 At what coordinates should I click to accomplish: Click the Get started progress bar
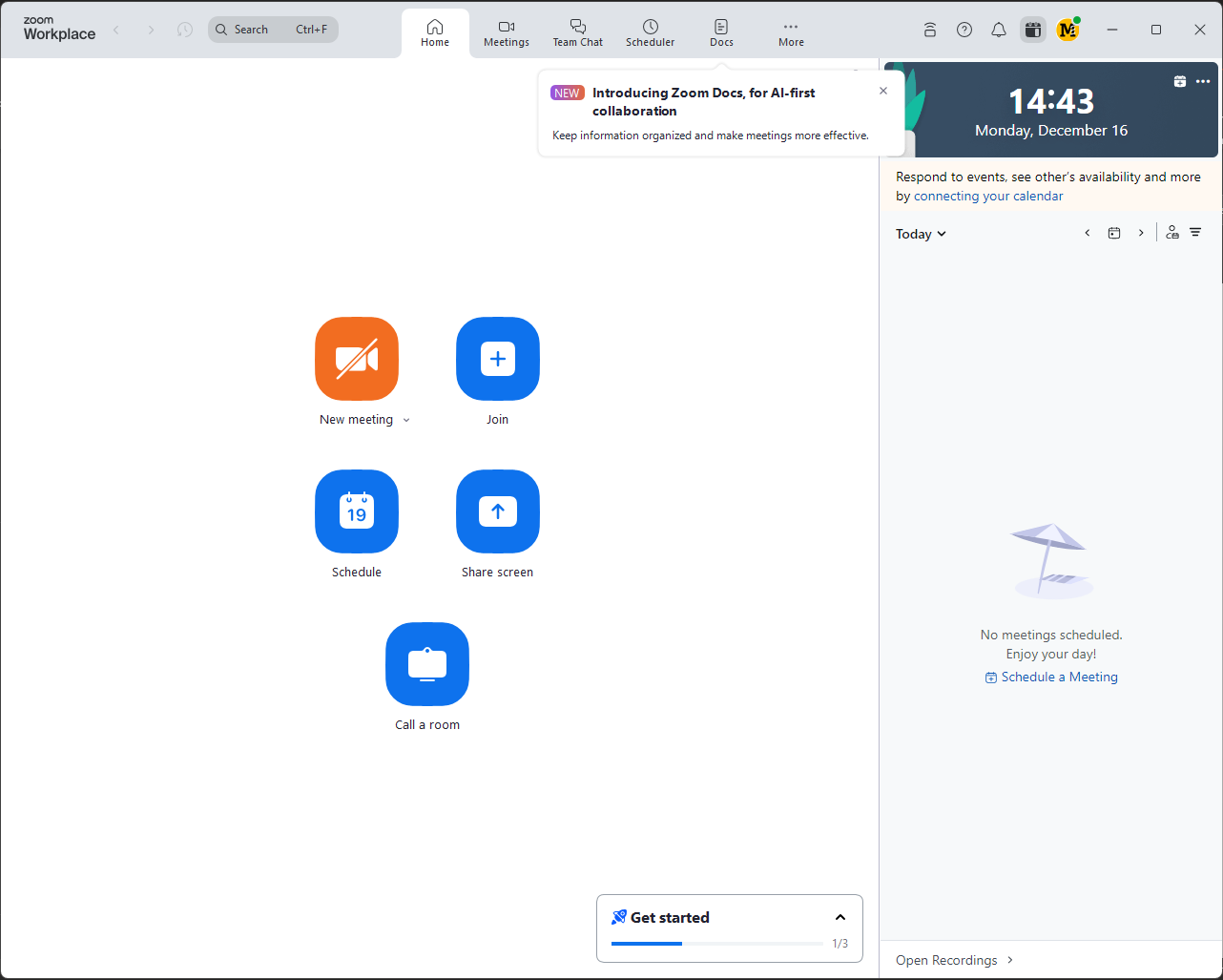pyautogui.click(x=716, y=944)
